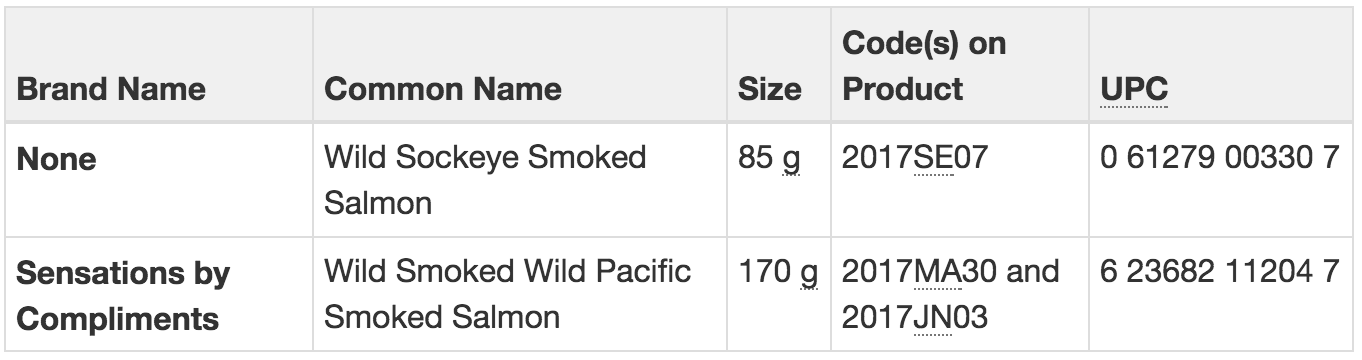Click the Size column header
Image resolution: width=1362 pixels, height=360 pixels.
pyautogui.click(x=769, y=89)
